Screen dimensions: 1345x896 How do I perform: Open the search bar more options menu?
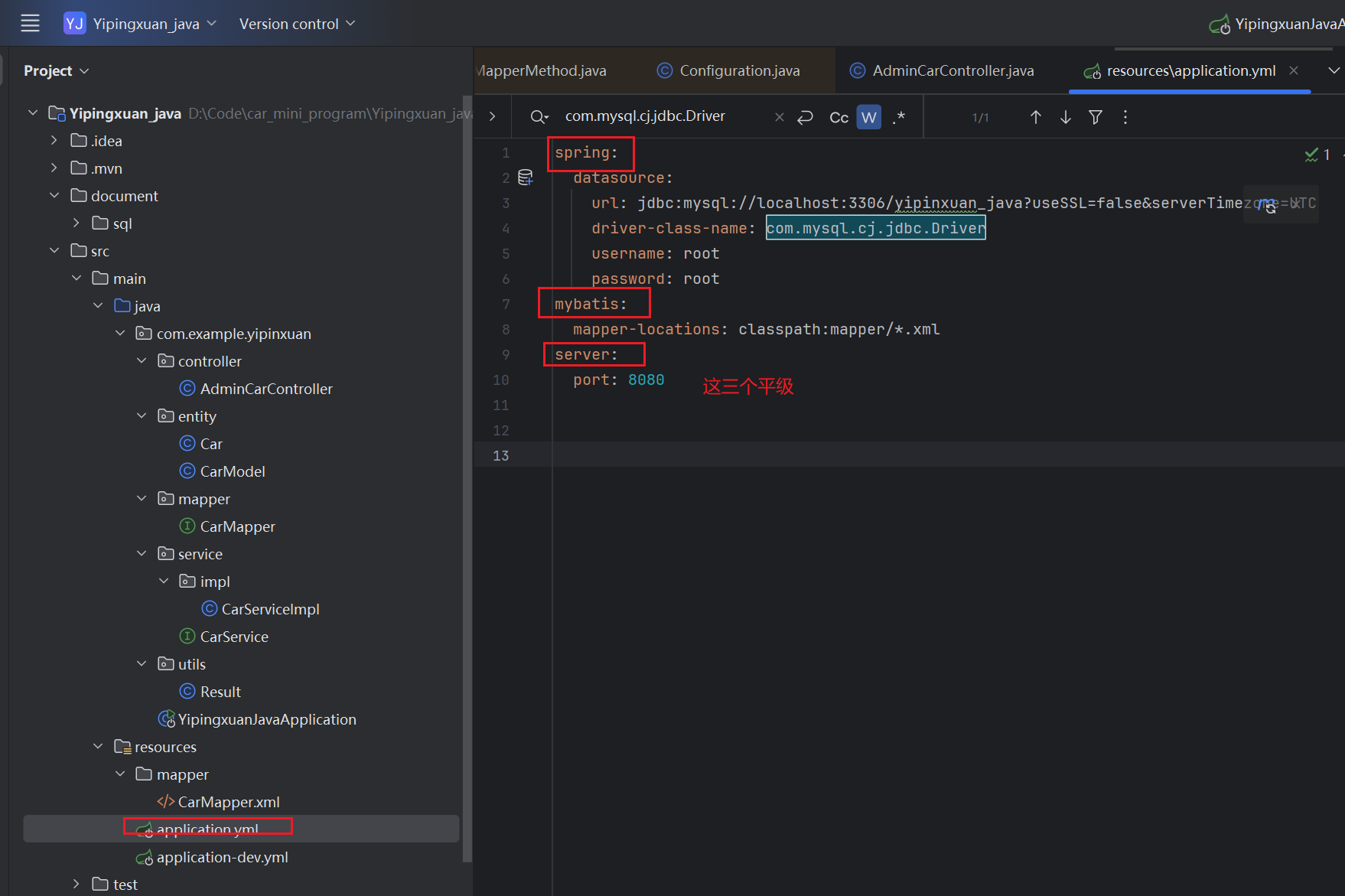click(x=1125, y=117)
